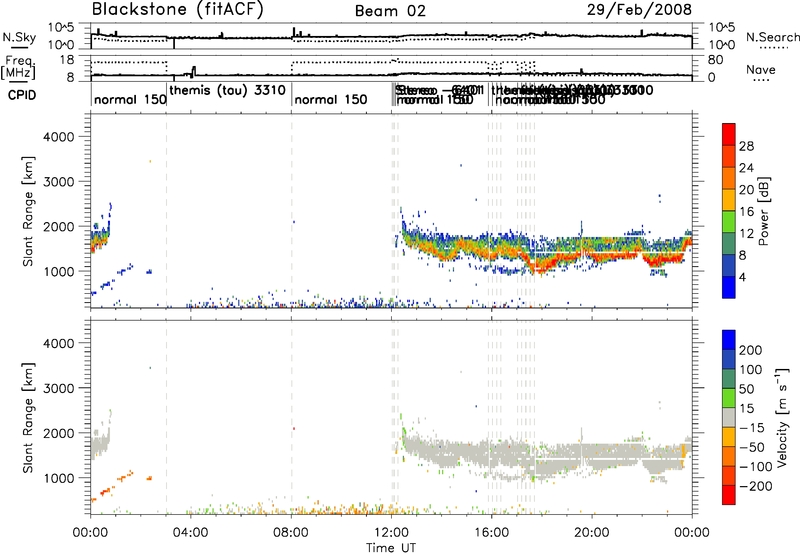Click the 'Time UT' axis label
Viewport: 800px width, 554px height.
(391, 547)
